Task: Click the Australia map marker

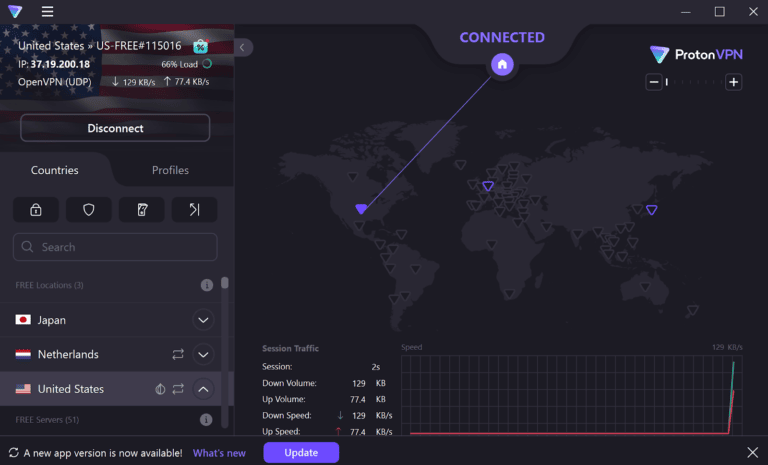Action: [x=646, y=287]
